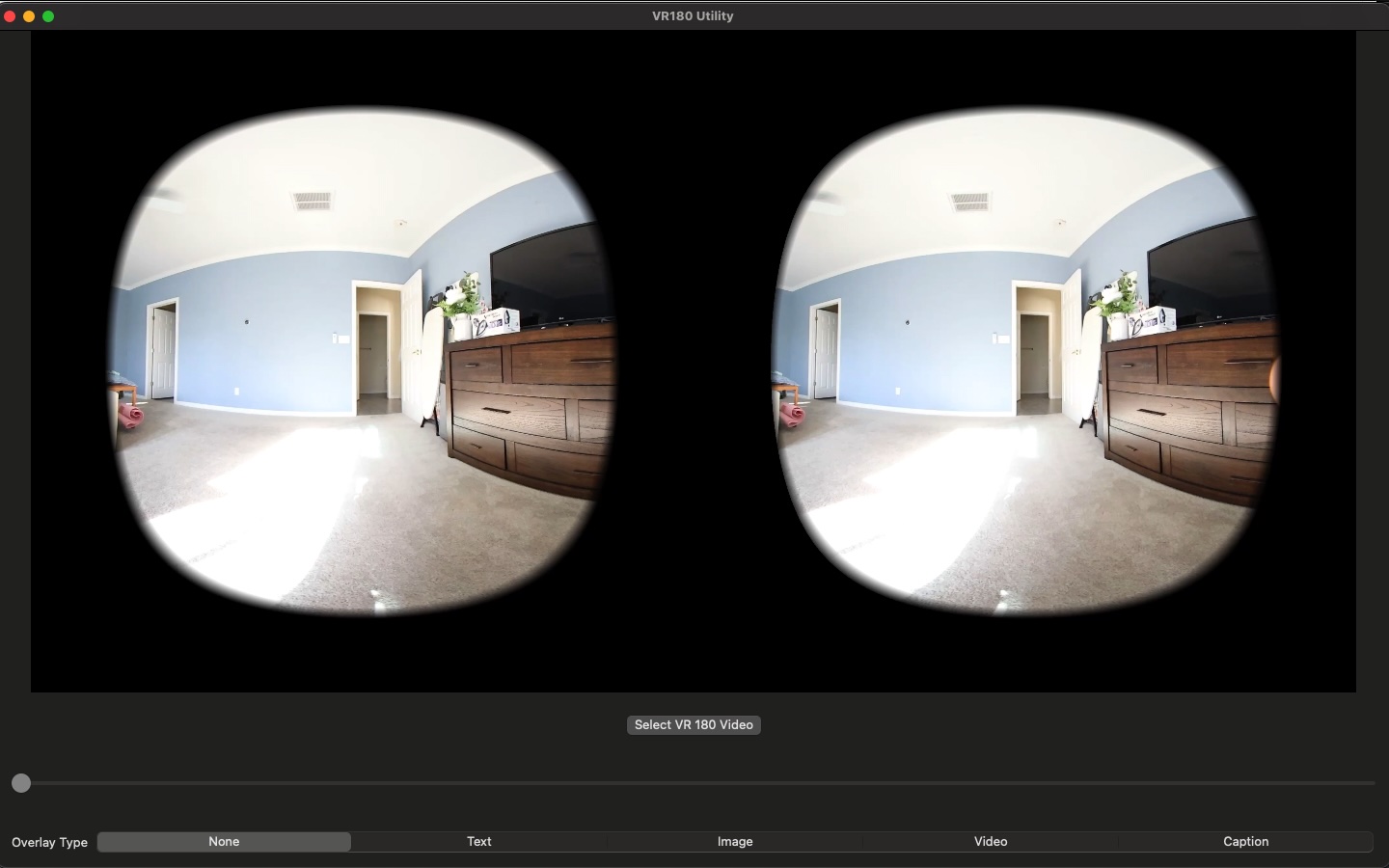Image resolution: width=1389 pixels, height=868 pixels.
Task: Click the dresser in the left preview
Action: pos(521,405)
